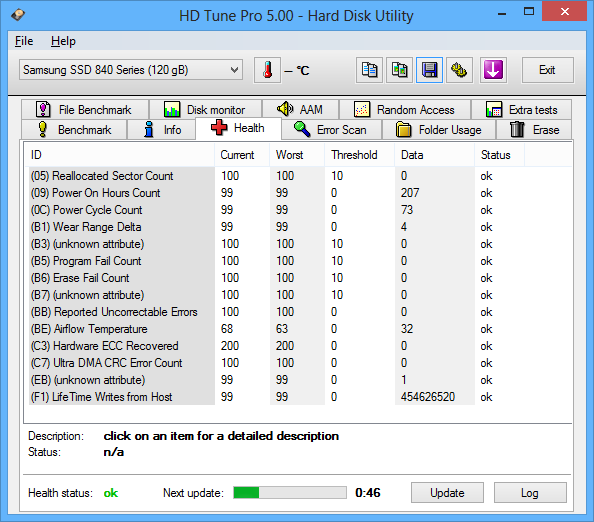
Task: Select the Program Fail Count row
Action: tap(276, 261)
